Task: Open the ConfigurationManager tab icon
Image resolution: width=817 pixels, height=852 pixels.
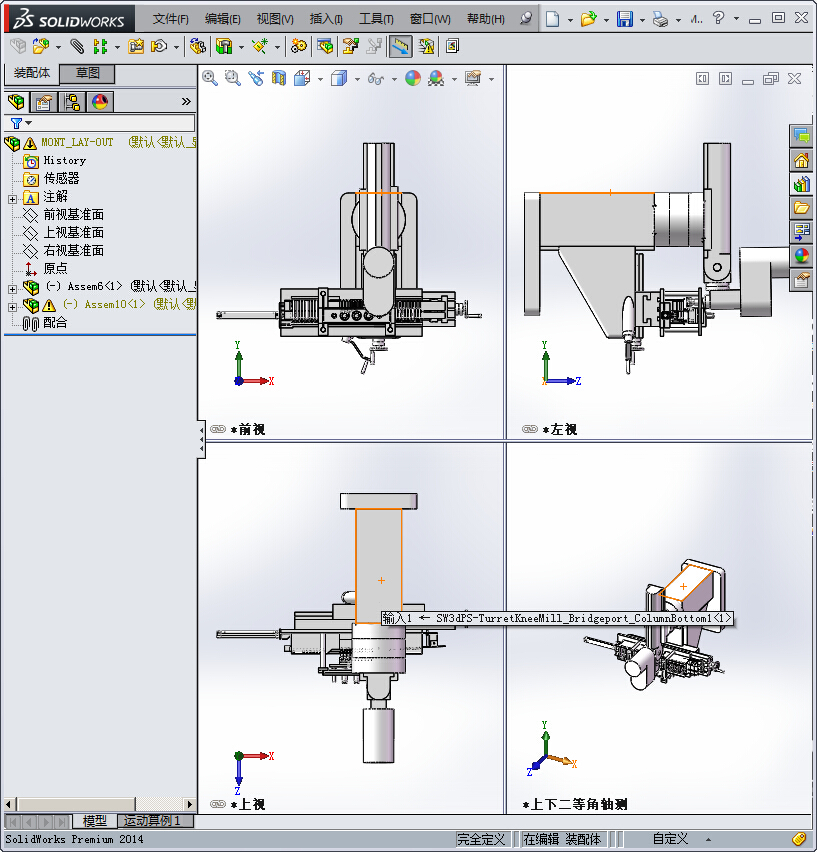Action: 72,102
